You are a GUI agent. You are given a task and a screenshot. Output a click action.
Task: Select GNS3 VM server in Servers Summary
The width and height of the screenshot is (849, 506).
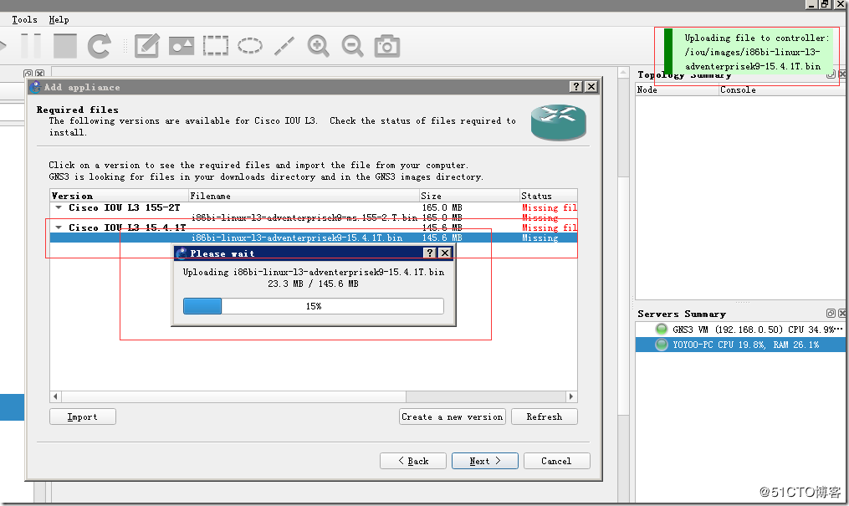740,329
